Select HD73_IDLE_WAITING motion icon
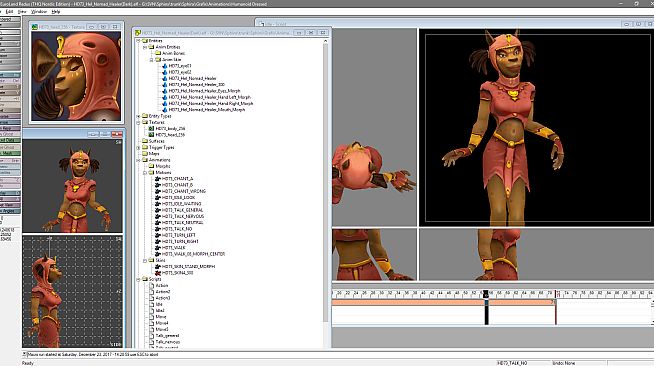 click(158, 204)
